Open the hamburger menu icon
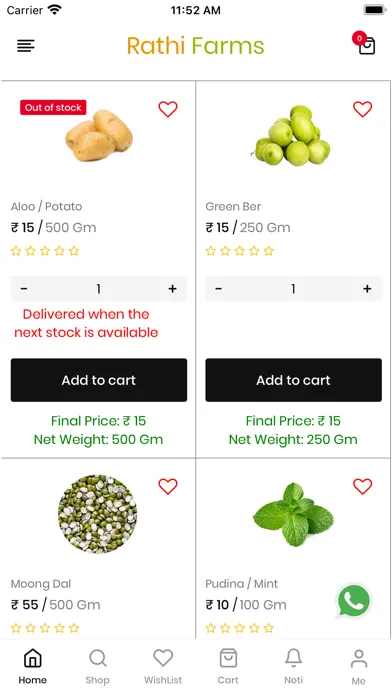The width and height of the screenshot is (392, 696). (26, 46)
